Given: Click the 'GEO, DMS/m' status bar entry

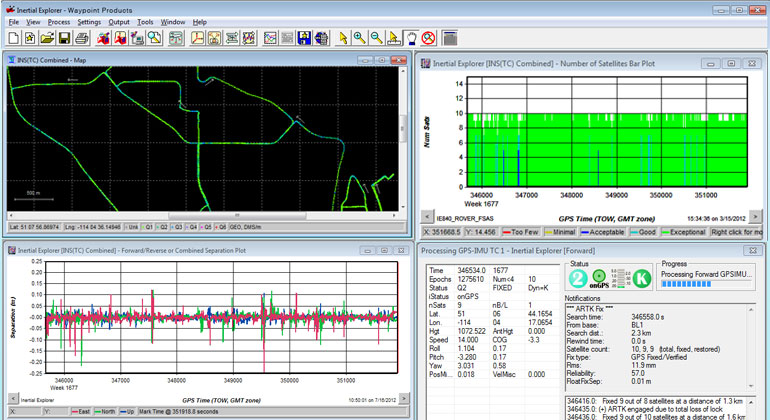Looking at the screenshot, I should (x=246, y=227).
